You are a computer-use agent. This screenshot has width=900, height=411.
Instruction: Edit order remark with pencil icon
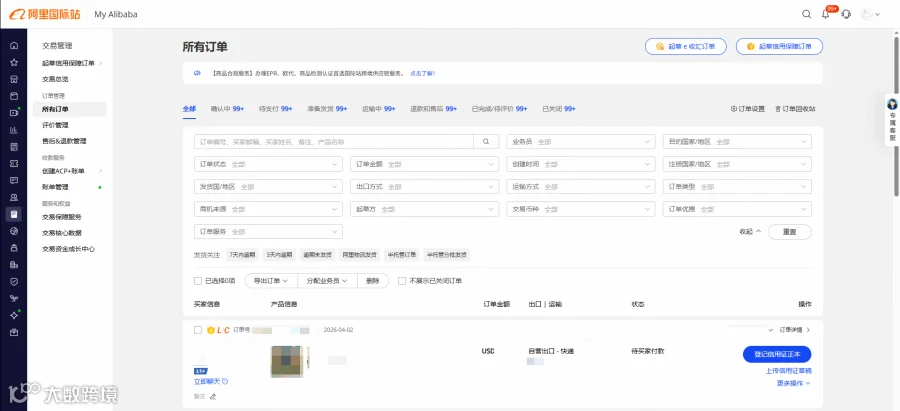[213, 396]
